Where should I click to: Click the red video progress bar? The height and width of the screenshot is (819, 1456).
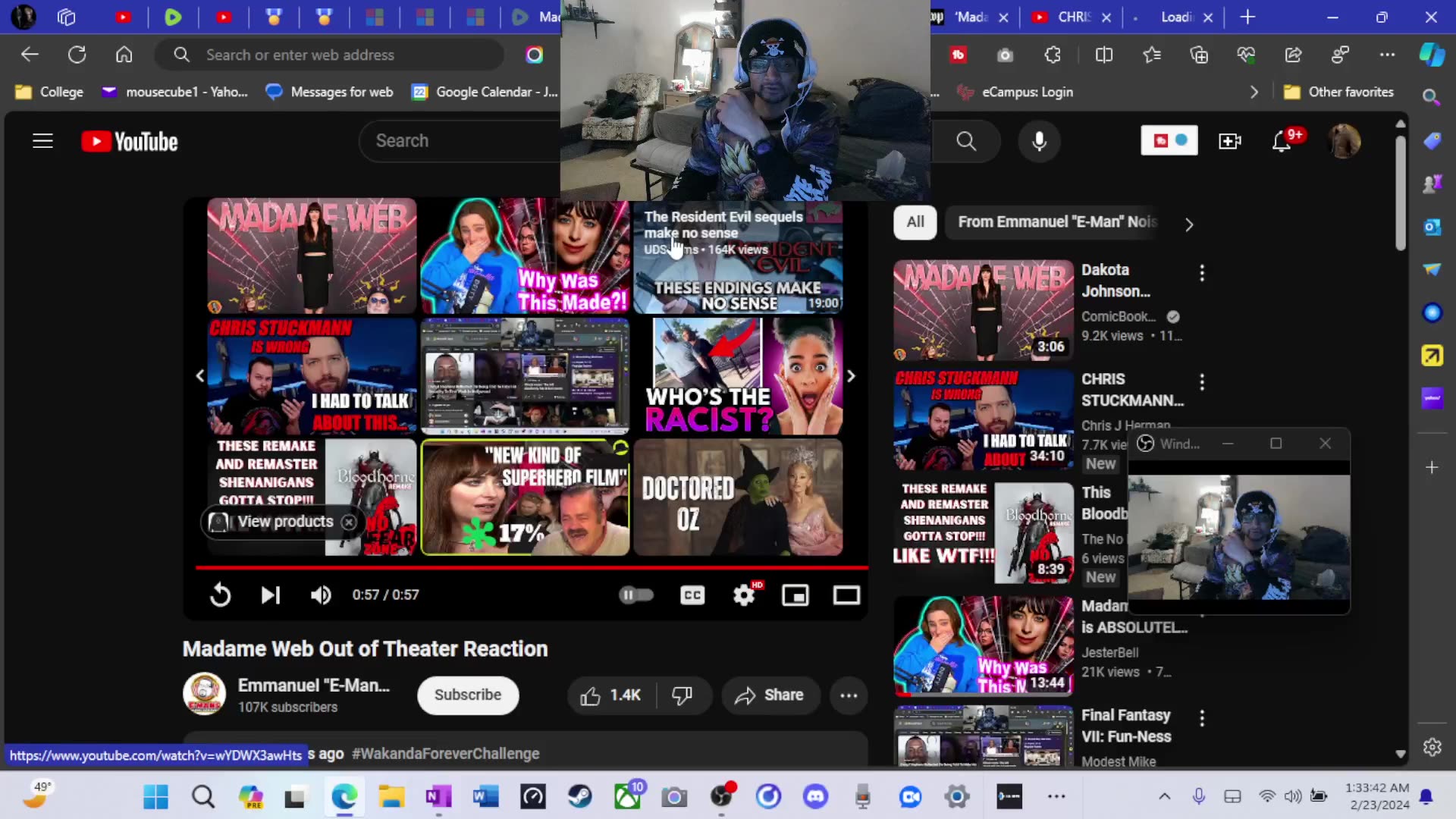(531, 567)
